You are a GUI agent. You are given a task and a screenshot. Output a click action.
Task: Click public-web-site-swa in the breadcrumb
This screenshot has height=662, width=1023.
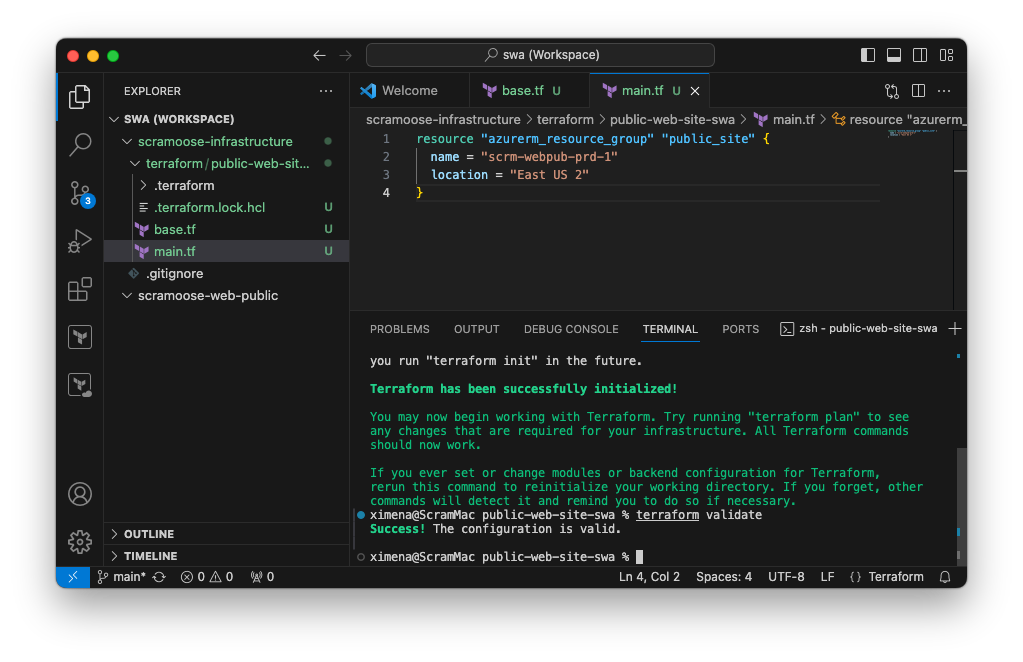pyautogui.click(x=672, y=120)
